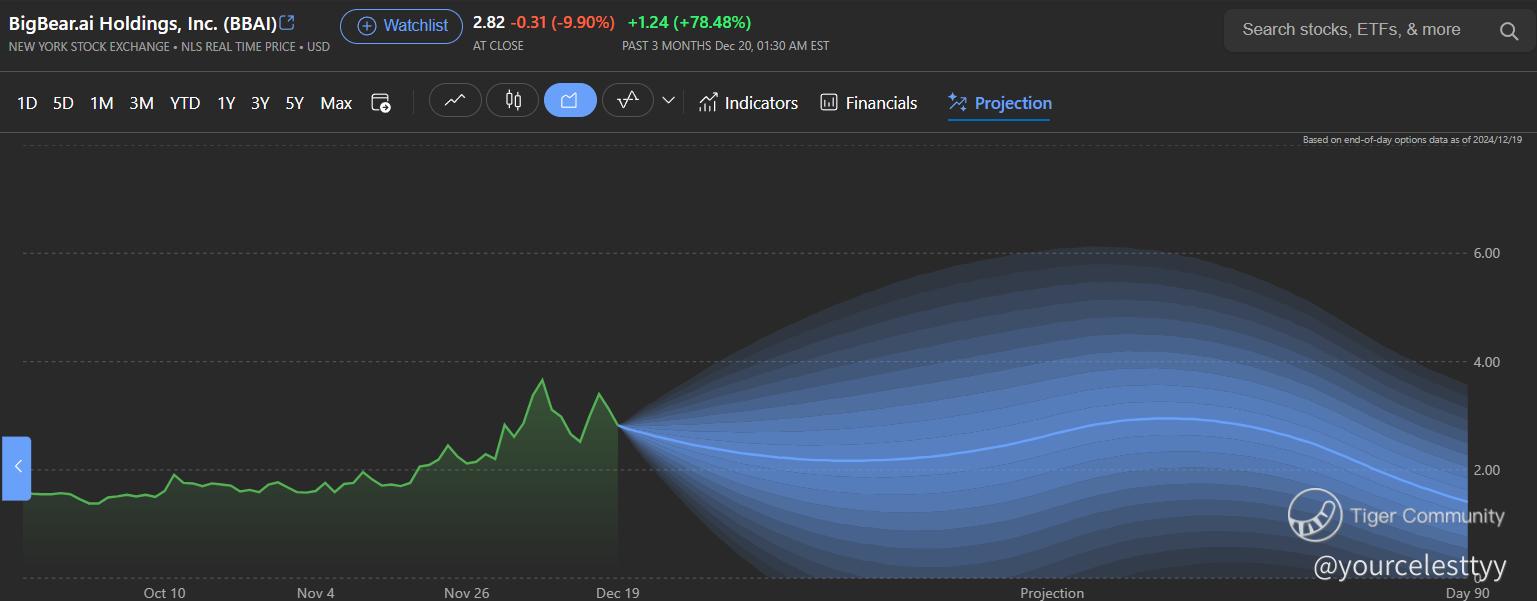
Task: Select the 1M time range
Action: [x=101, y=103]
